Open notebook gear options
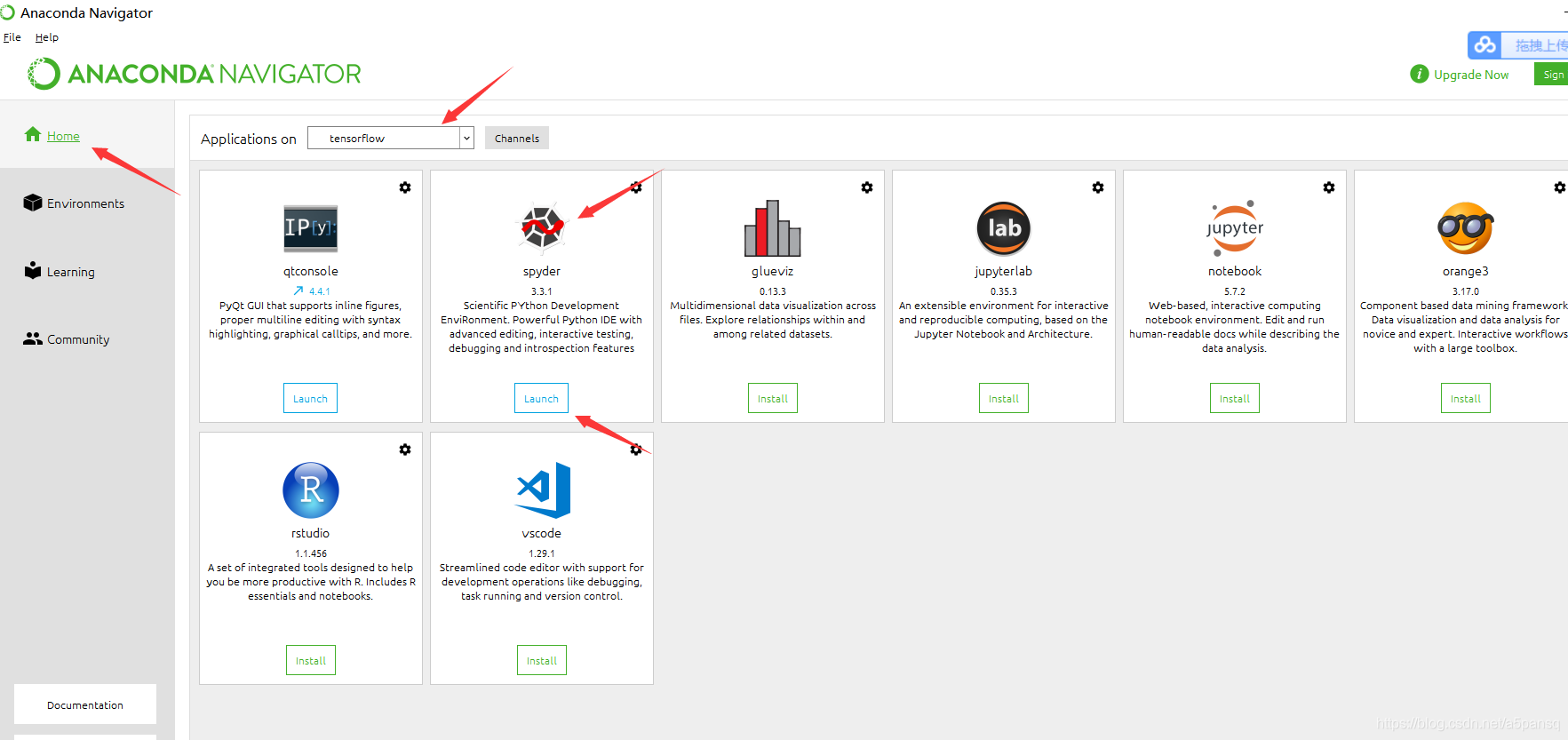 [x=1329, y=187]
